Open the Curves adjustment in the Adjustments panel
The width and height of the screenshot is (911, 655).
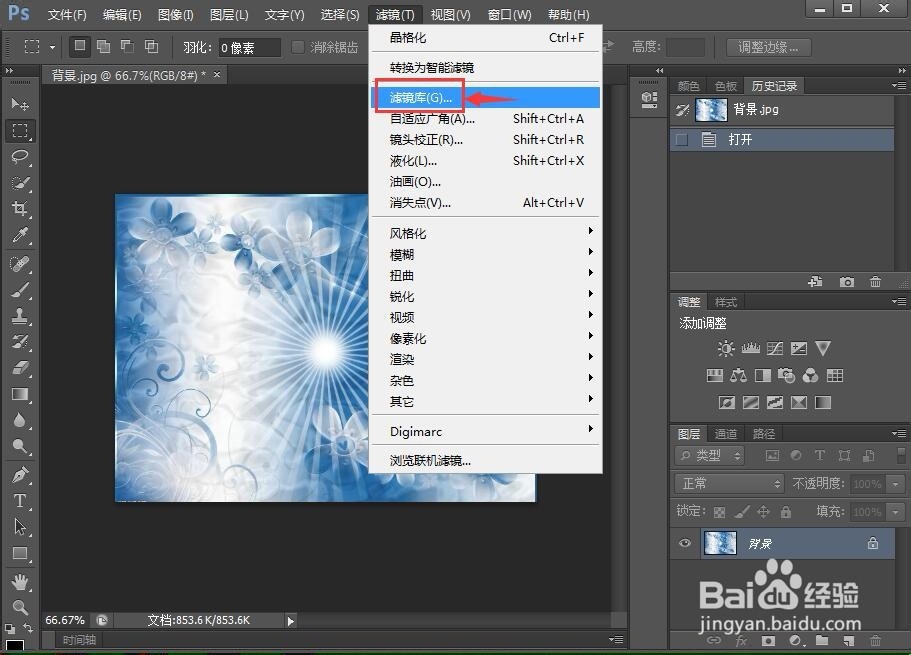pyautogui.click(x=775, y=348)
